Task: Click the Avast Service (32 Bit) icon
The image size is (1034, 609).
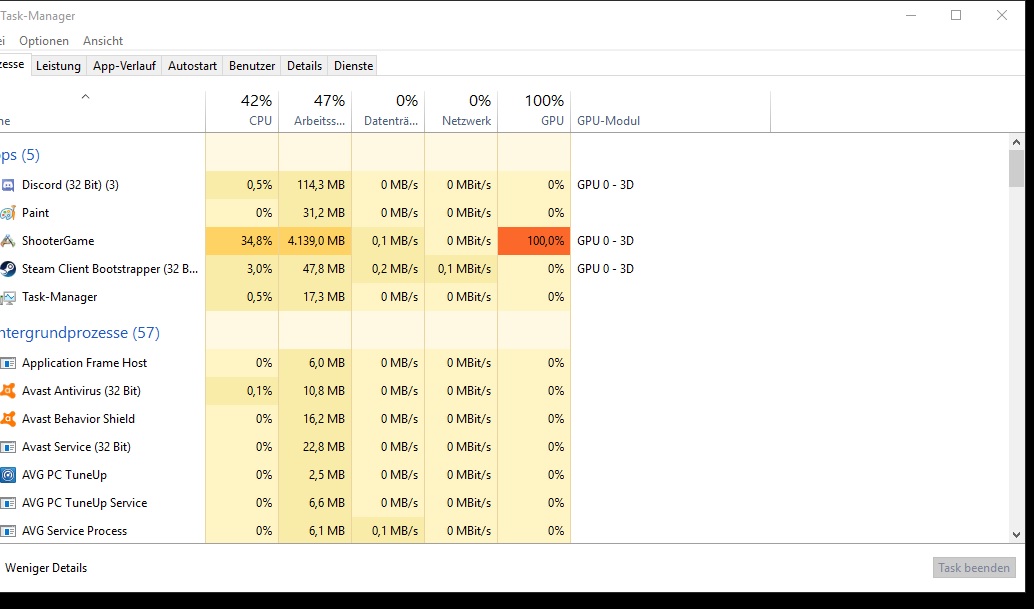Action: coord(8,447)
